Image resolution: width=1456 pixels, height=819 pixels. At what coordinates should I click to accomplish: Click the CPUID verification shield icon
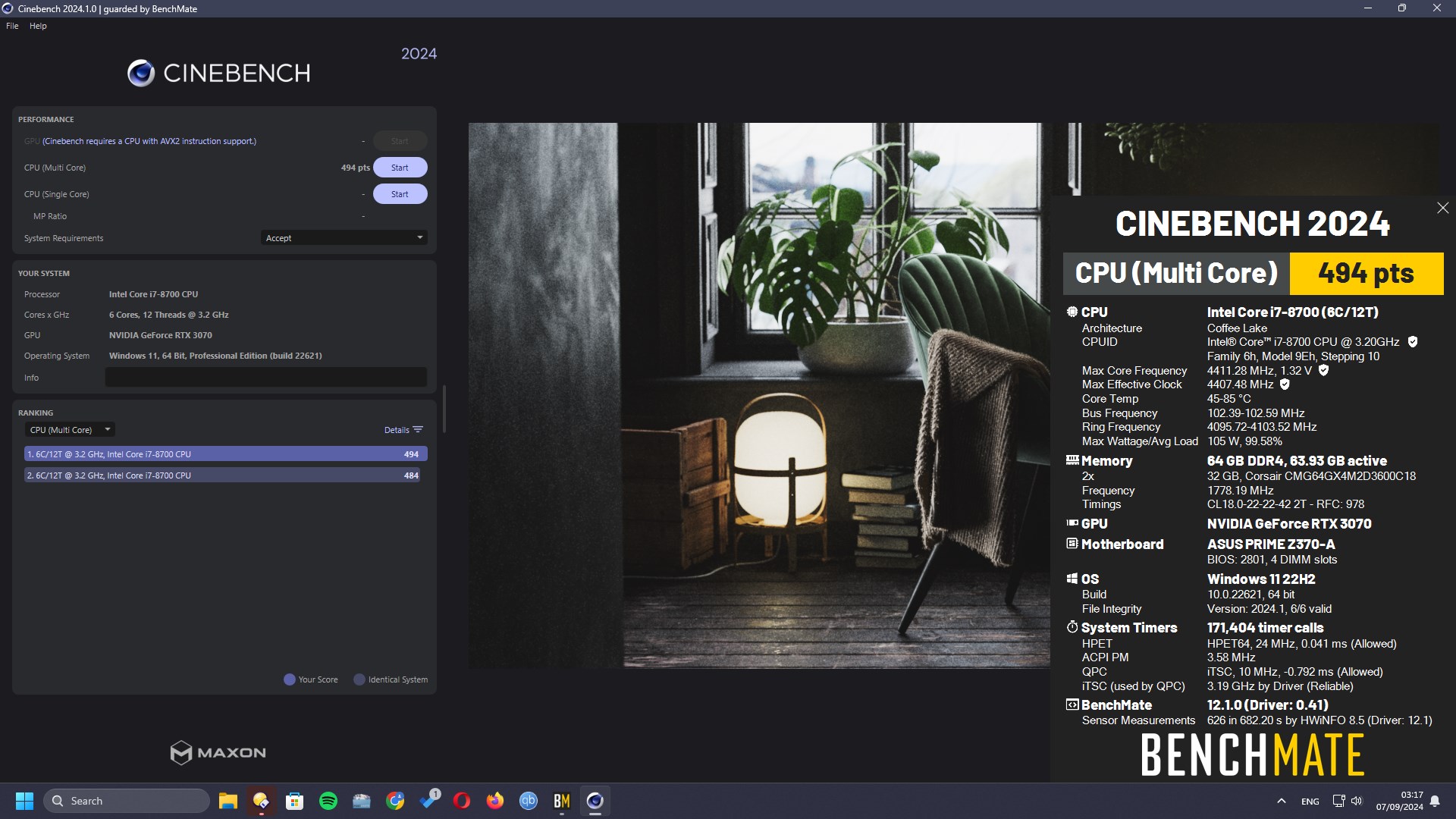coord(1413,342)
